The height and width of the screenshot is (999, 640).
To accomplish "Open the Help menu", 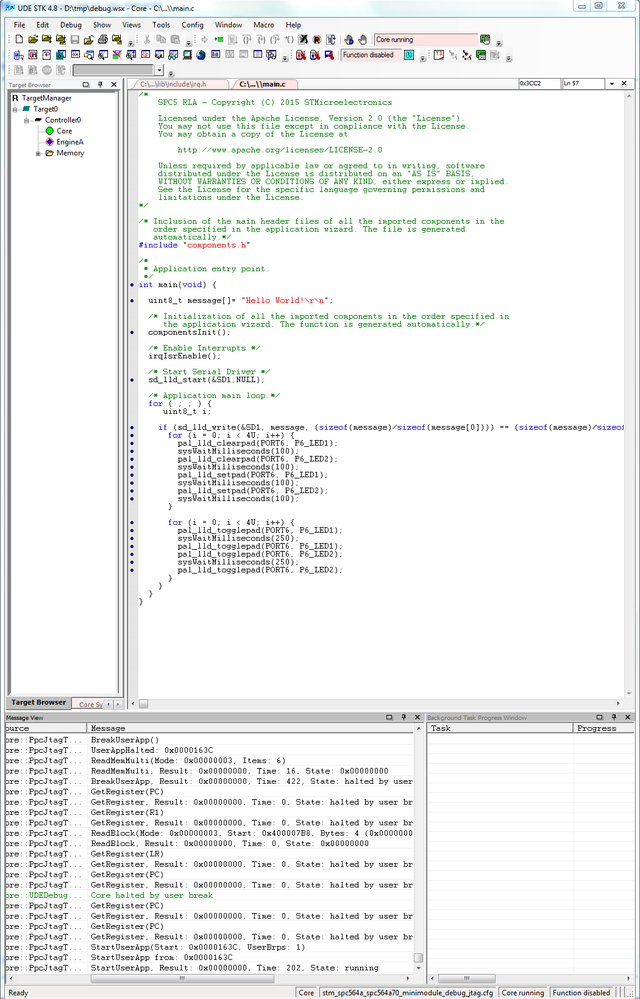I will 293,25.
